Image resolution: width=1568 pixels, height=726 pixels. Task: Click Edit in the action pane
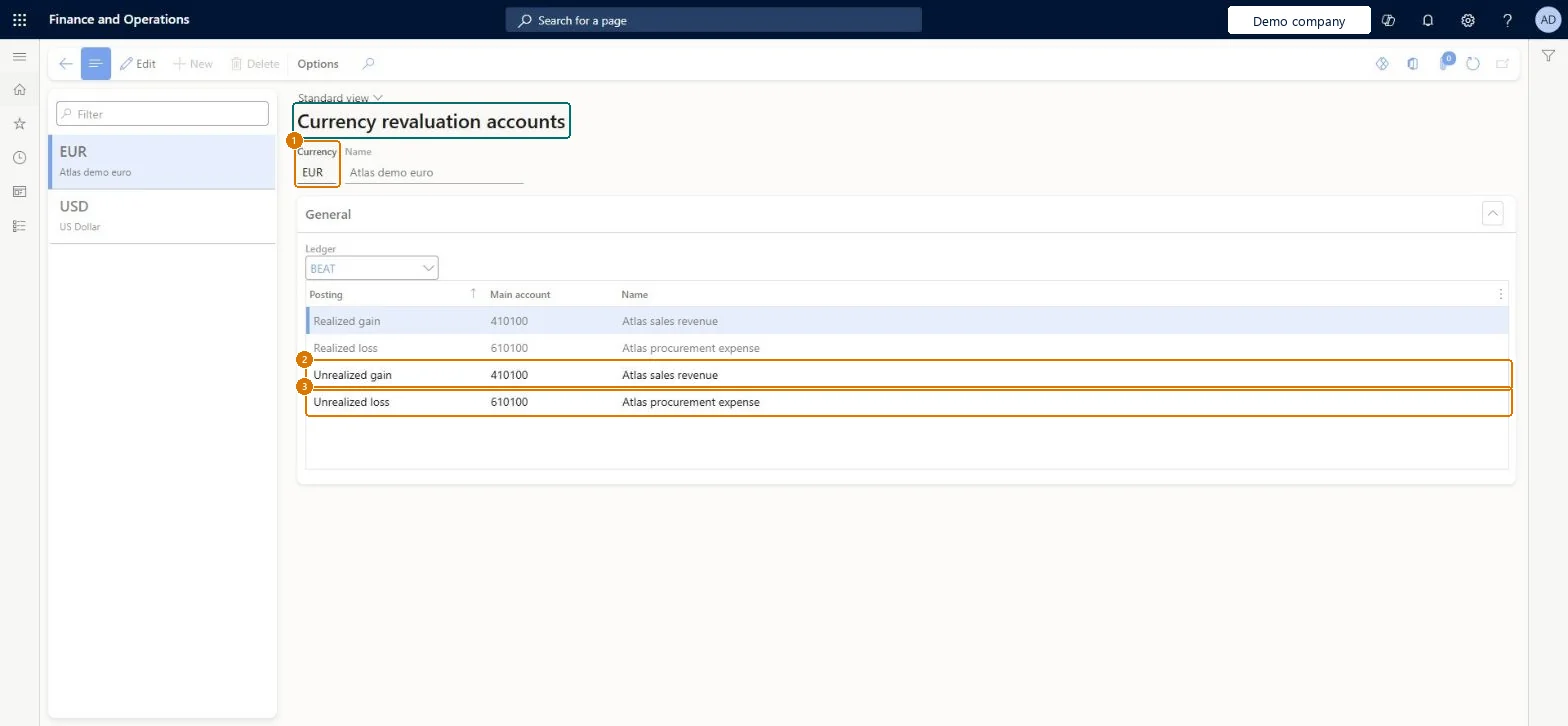(138, 63)
